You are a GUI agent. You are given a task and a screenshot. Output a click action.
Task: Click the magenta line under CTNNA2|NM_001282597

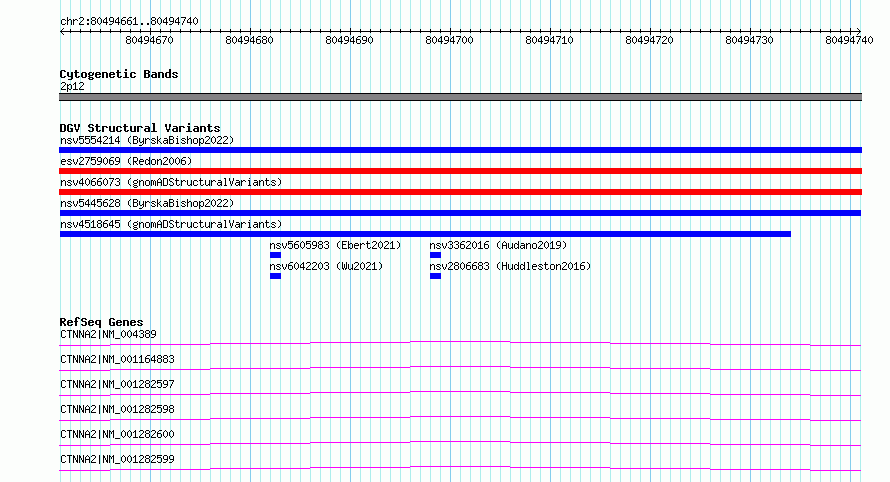point(460,393)
